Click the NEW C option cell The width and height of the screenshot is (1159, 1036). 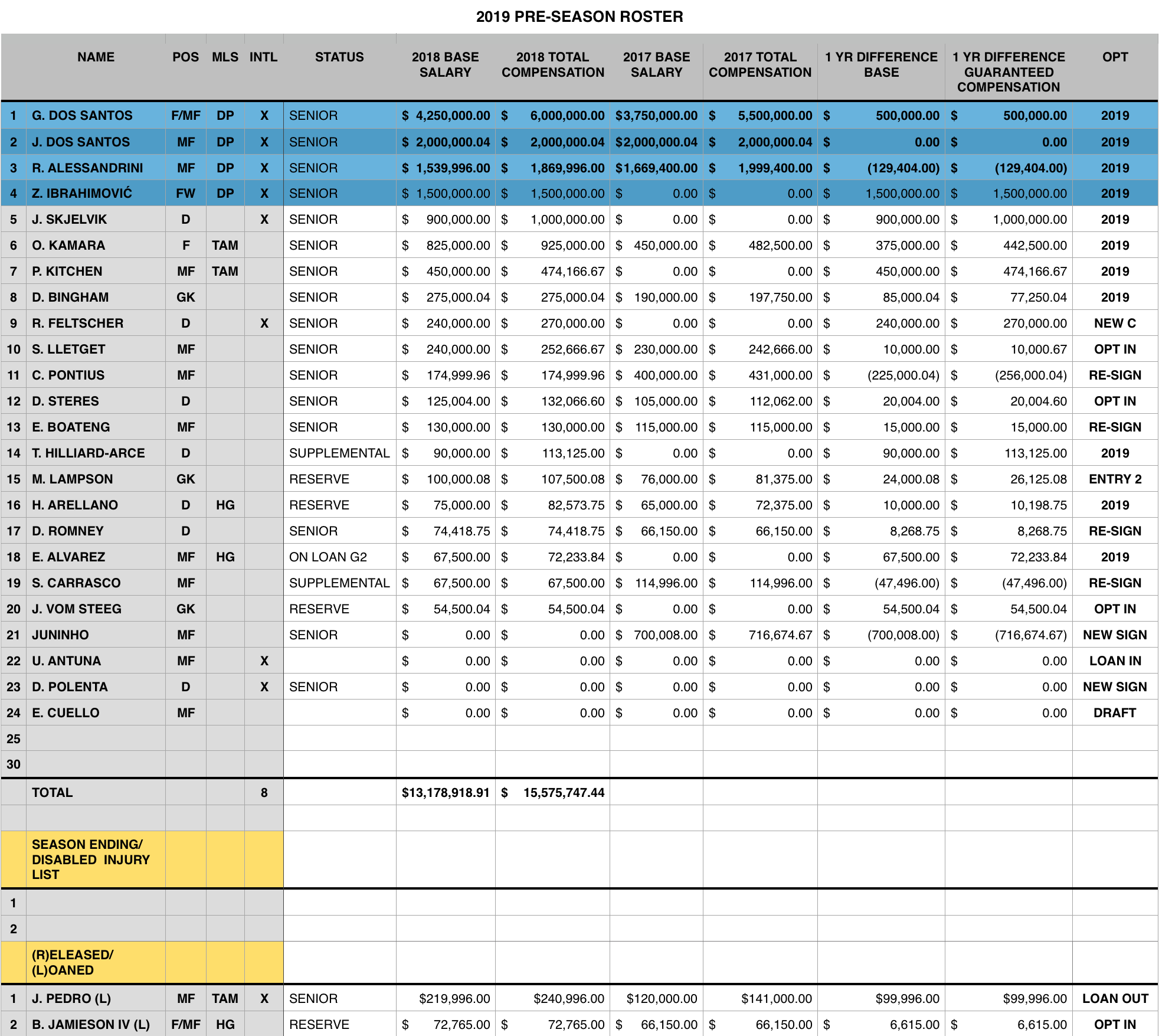click(x=1115, y=323)
